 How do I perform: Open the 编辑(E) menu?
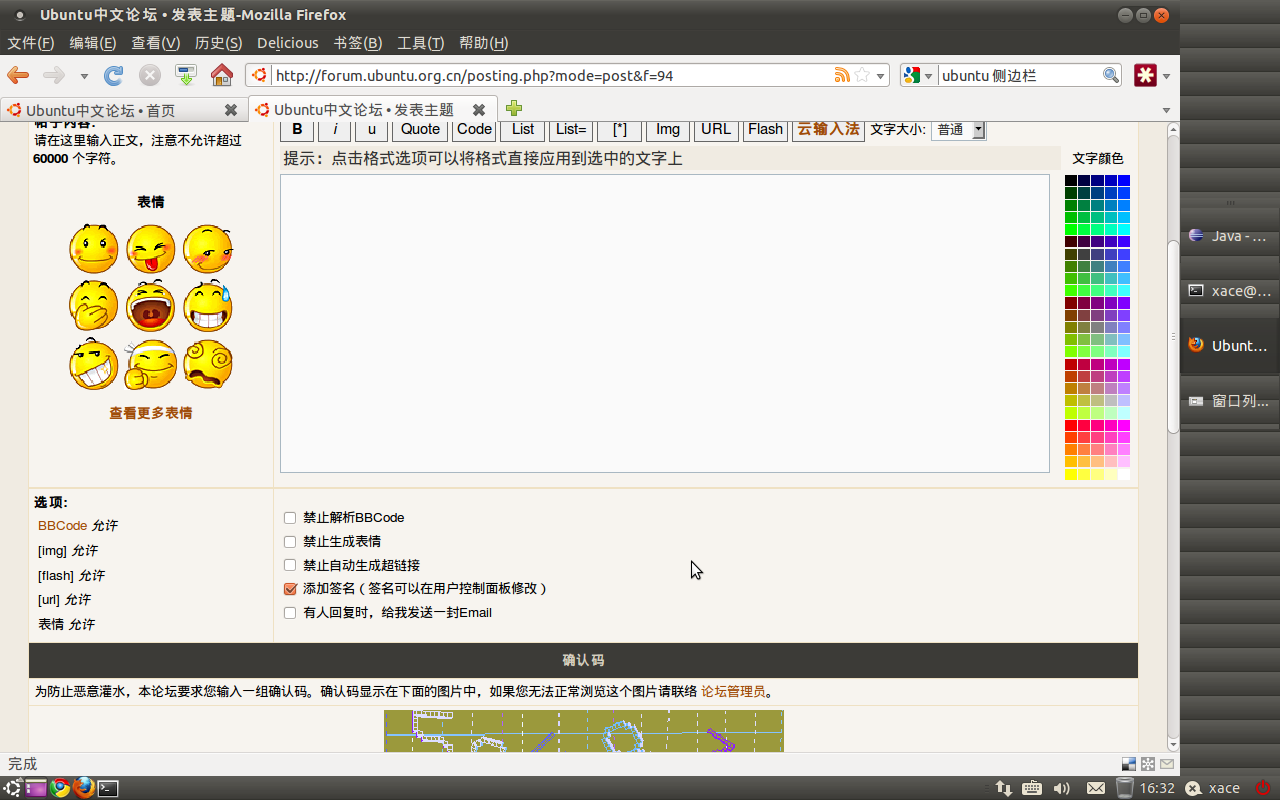click(93, 43)
